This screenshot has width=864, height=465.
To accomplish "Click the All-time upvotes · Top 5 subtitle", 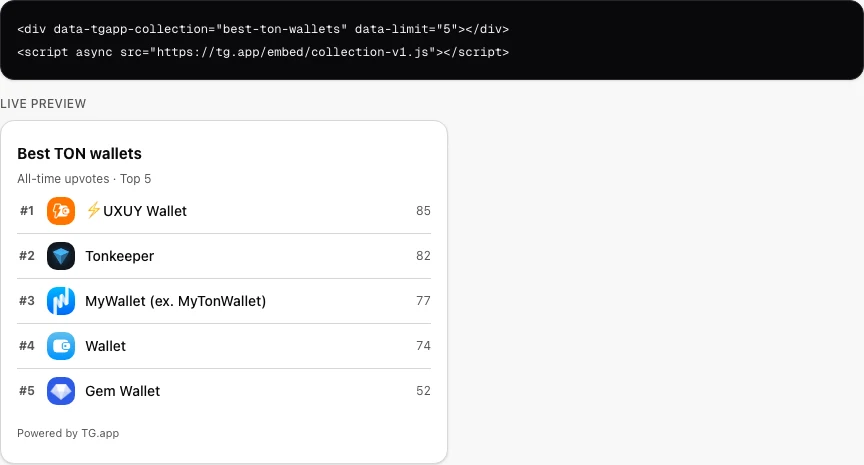I will pos(84,179).
